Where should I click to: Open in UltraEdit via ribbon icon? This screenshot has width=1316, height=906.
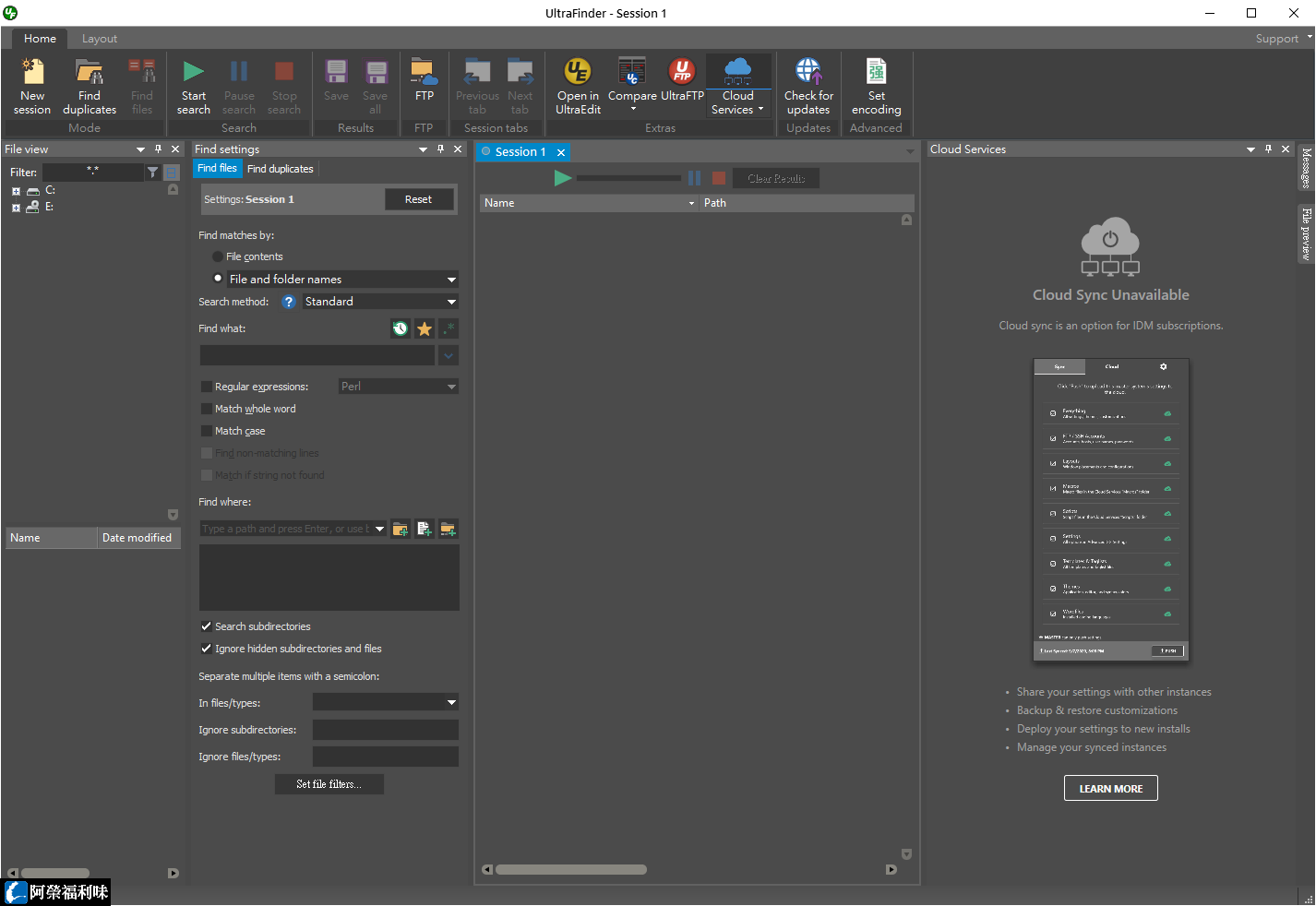[578, 87]
